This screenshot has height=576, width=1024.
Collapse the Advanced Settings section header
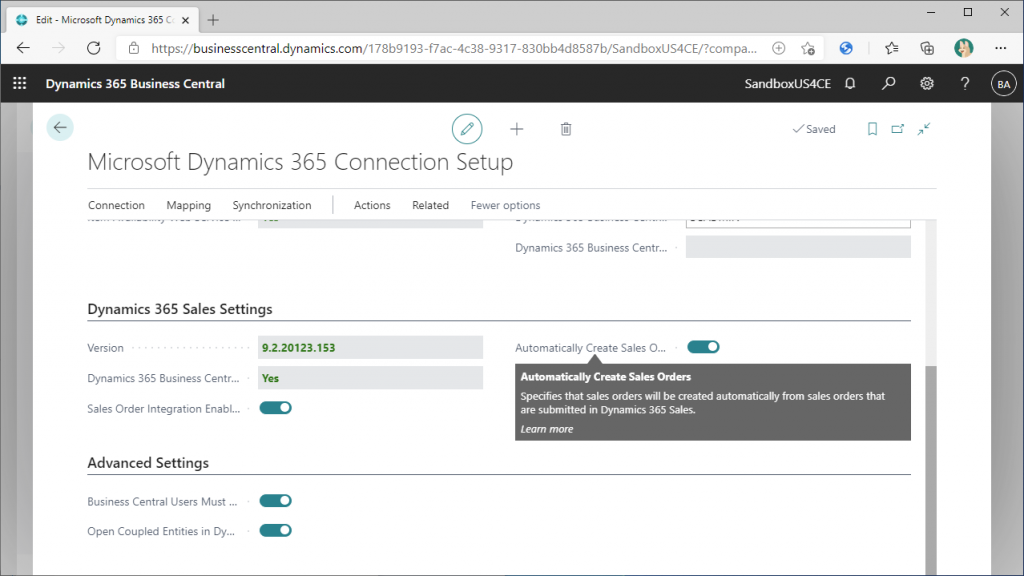click(148, 463)
